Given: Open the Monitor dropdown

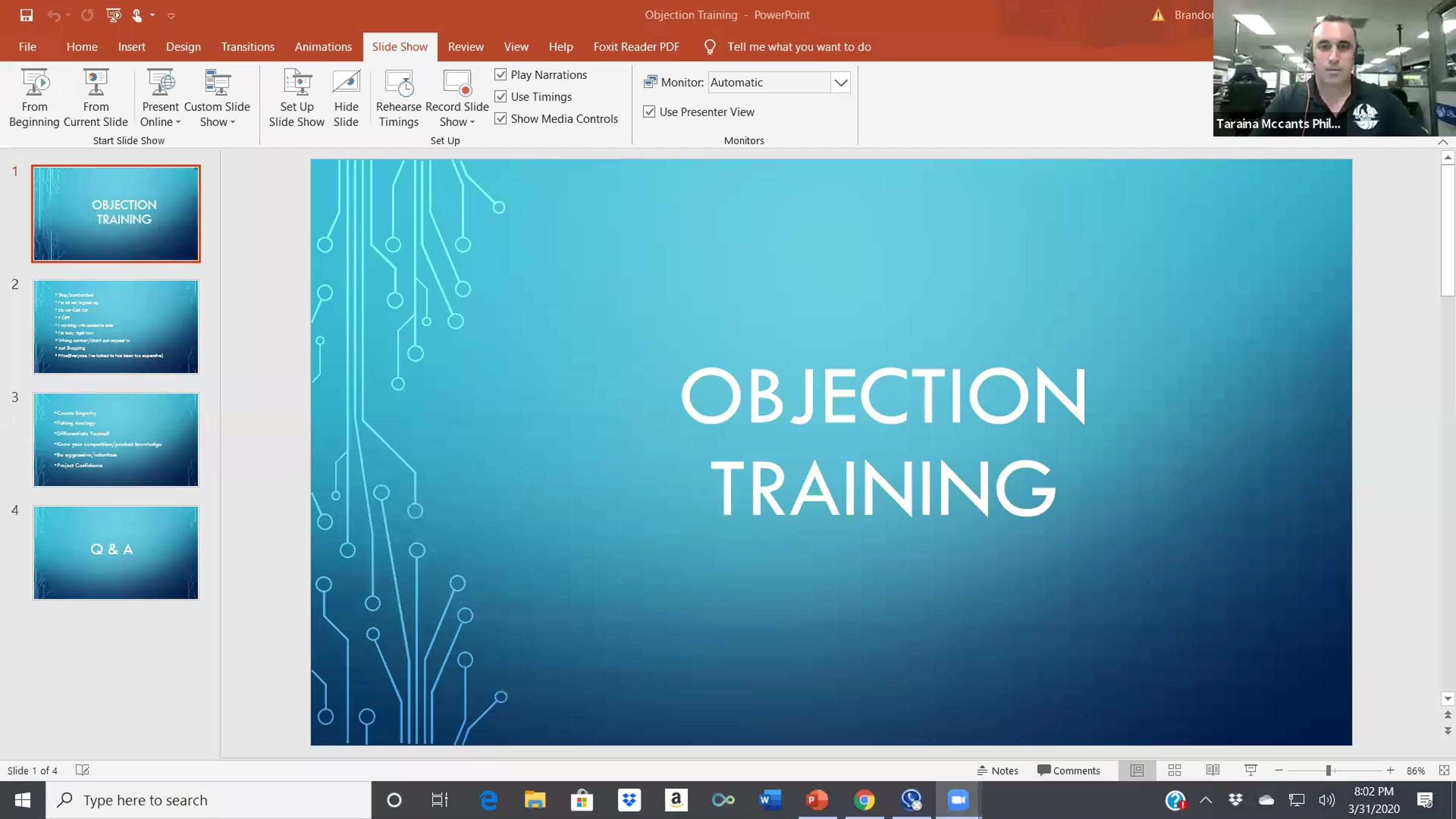Looking at the screenshot, I should tap(841, 82).
